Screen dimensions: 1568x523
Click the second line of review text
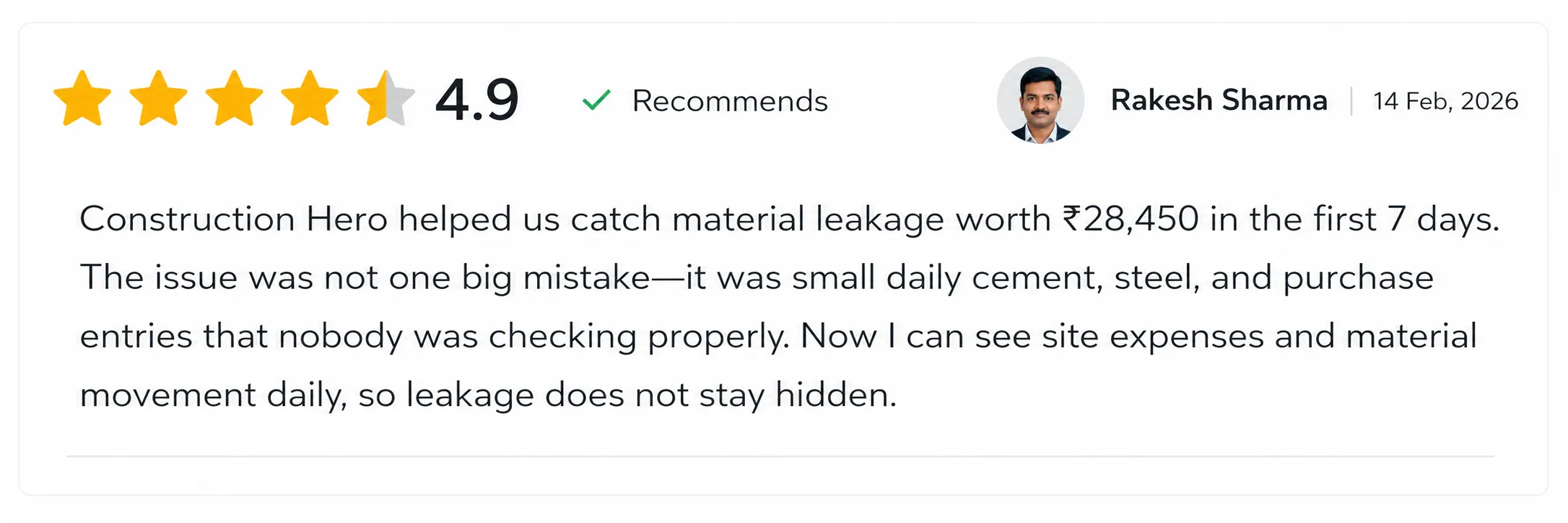tap(757, 278)
